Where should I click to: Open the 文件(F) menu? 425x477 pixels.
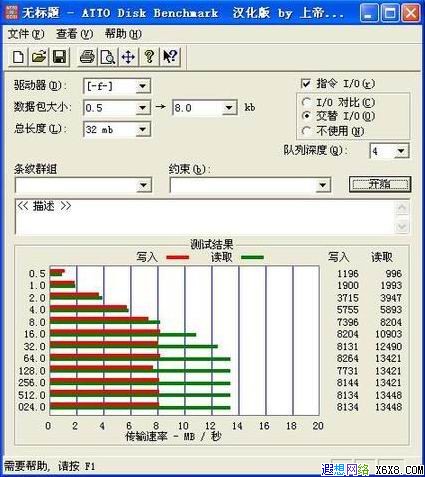(26, 34)
